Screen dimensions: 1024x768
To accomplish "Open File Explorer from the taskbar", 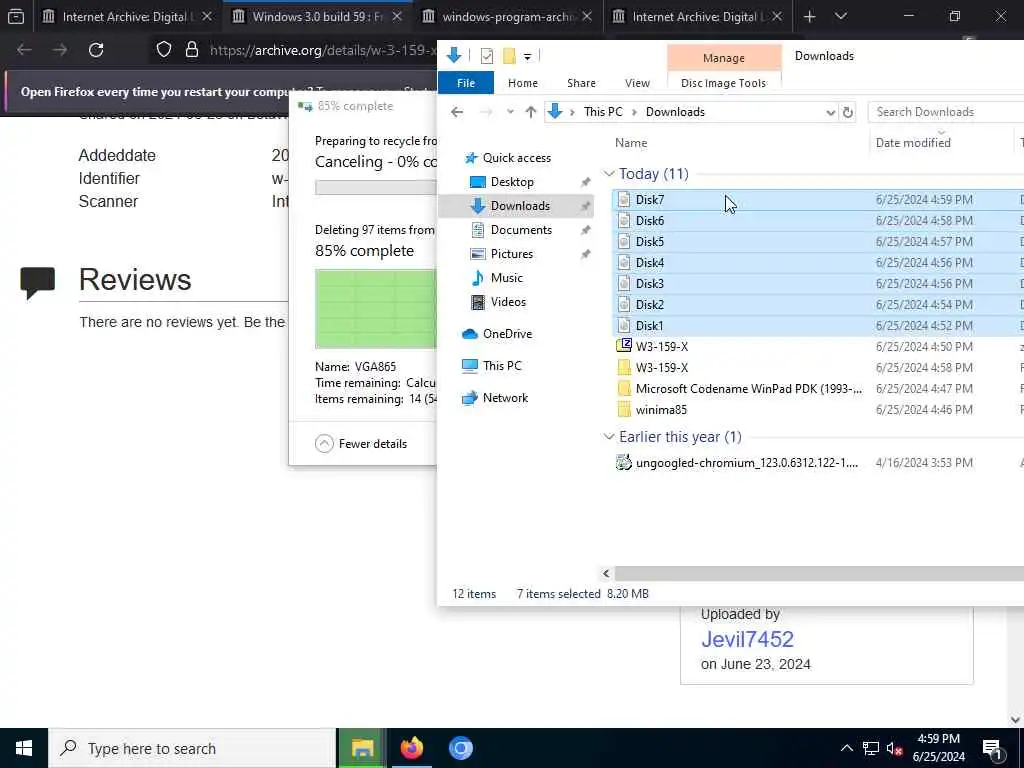I will [x=362, y=748].
